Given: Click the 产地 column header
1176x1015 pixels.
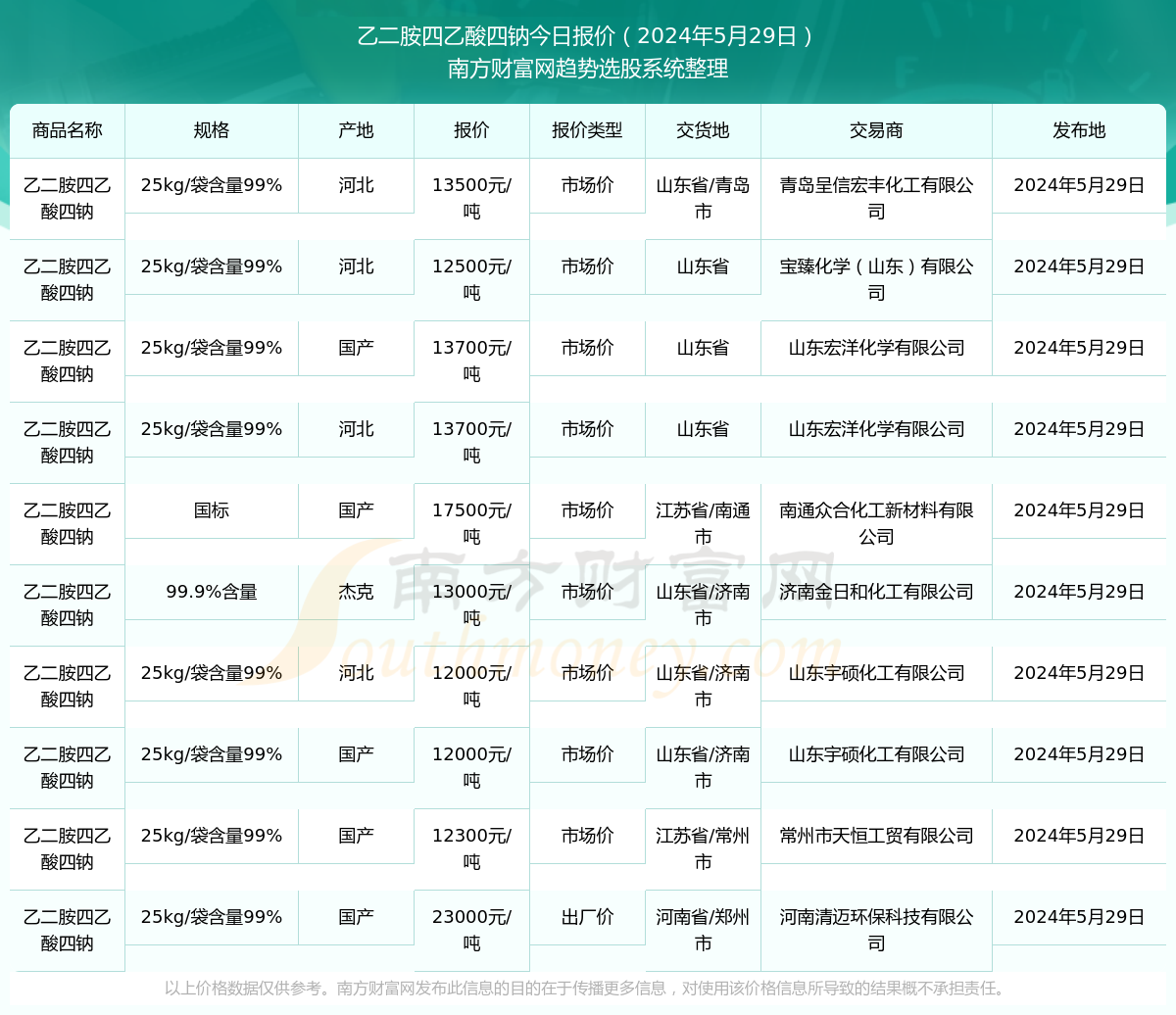Looking at the screenshot, I should (357, 130).
